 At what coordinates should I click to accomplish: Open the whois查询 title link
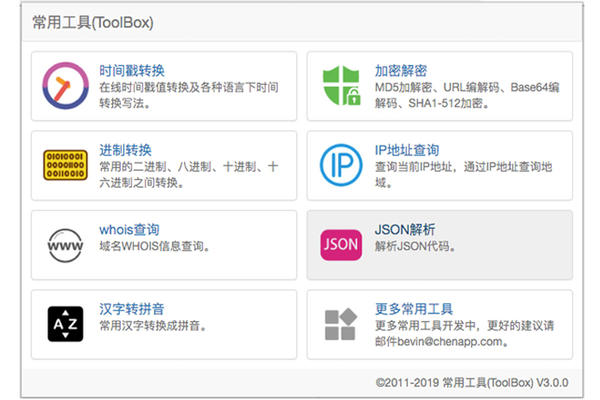[x=129, y=230]
